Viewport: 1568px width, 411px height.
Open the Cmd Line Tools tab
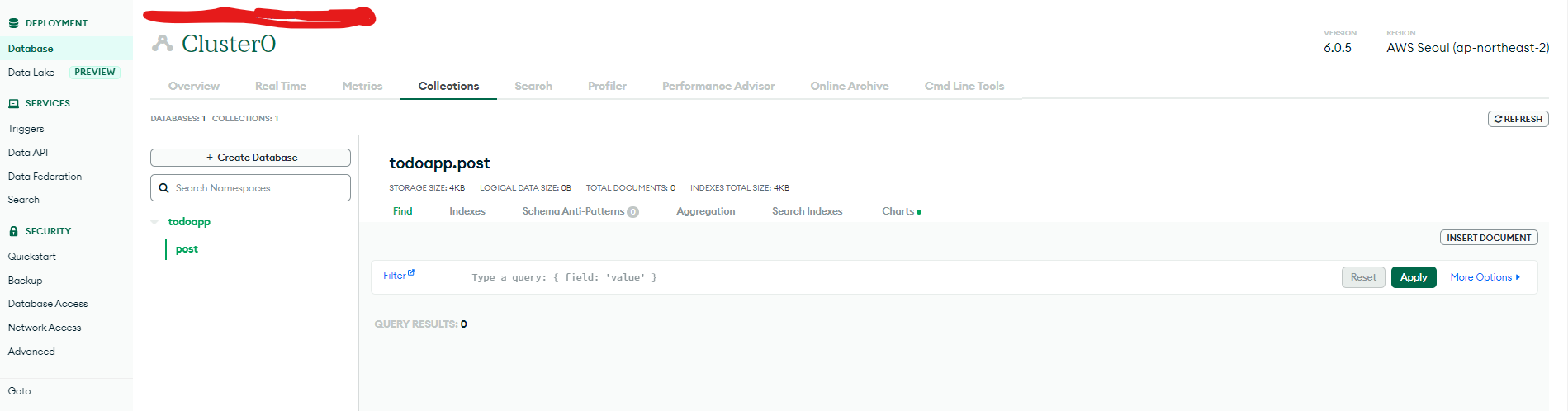tap(964, 86)
